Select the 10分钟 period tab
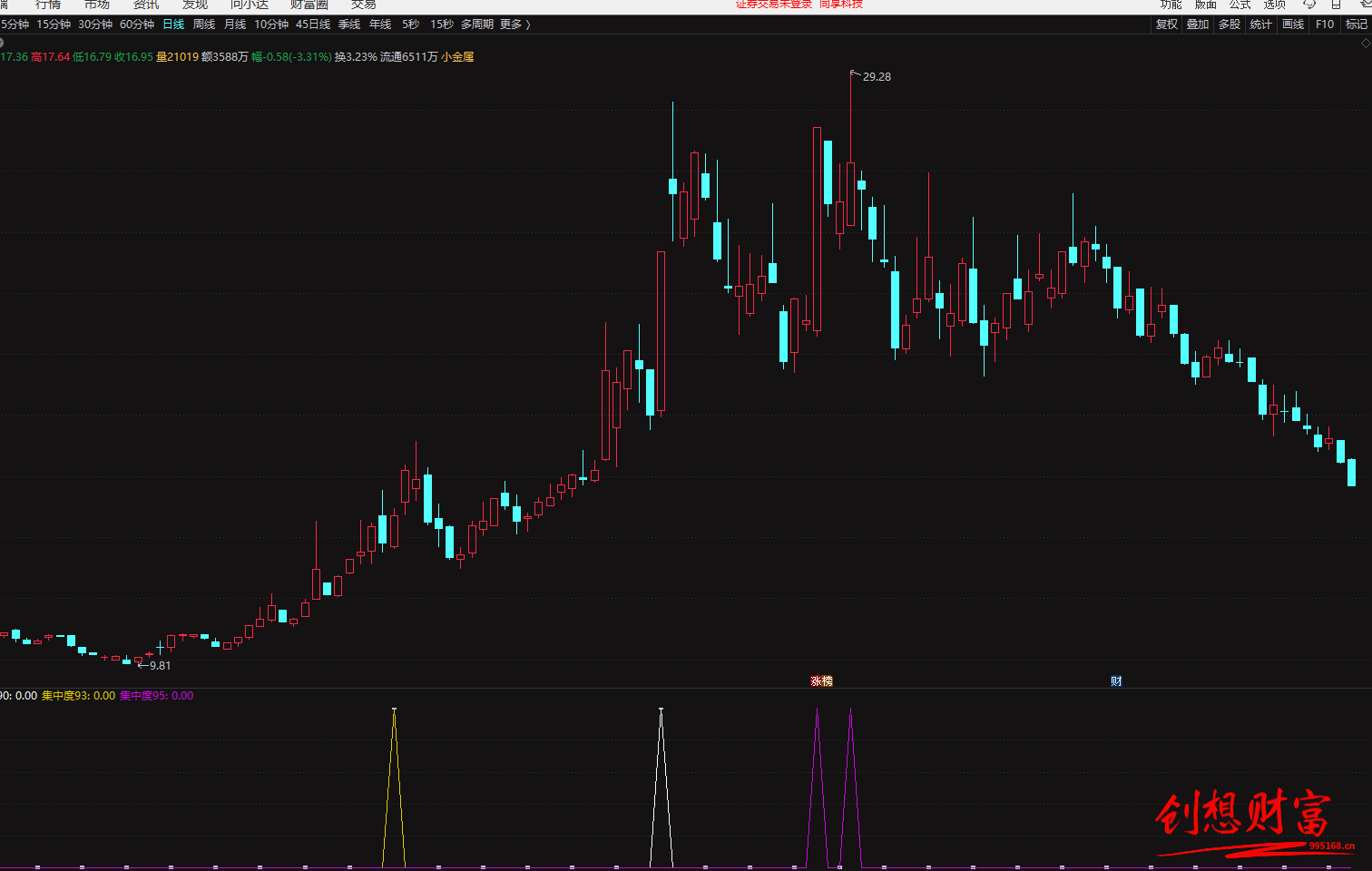This screenshot has width=1372, height=871. coord(271,24)
